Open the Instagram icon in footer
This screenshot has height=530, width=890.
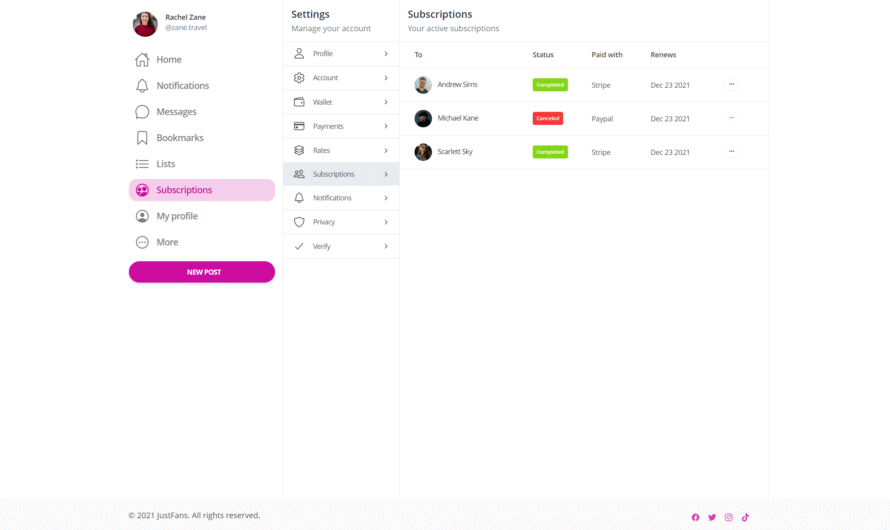point(729,517)
